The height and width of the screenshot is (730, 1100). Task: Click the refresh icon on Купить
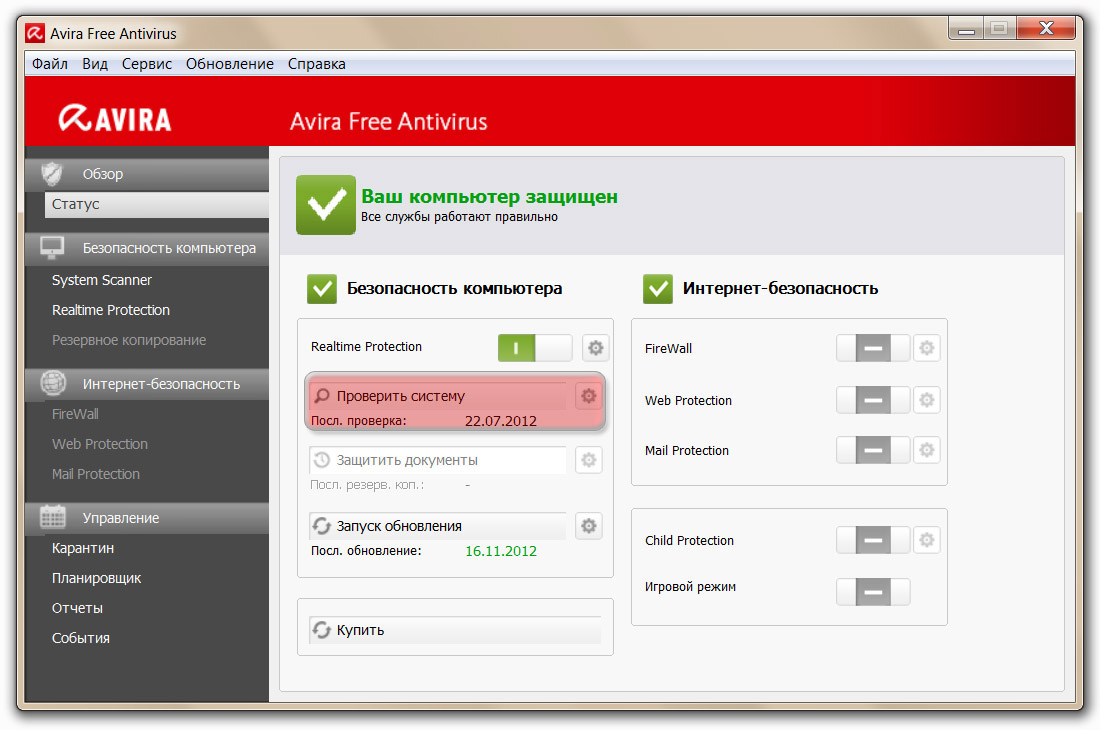point(321,630)
